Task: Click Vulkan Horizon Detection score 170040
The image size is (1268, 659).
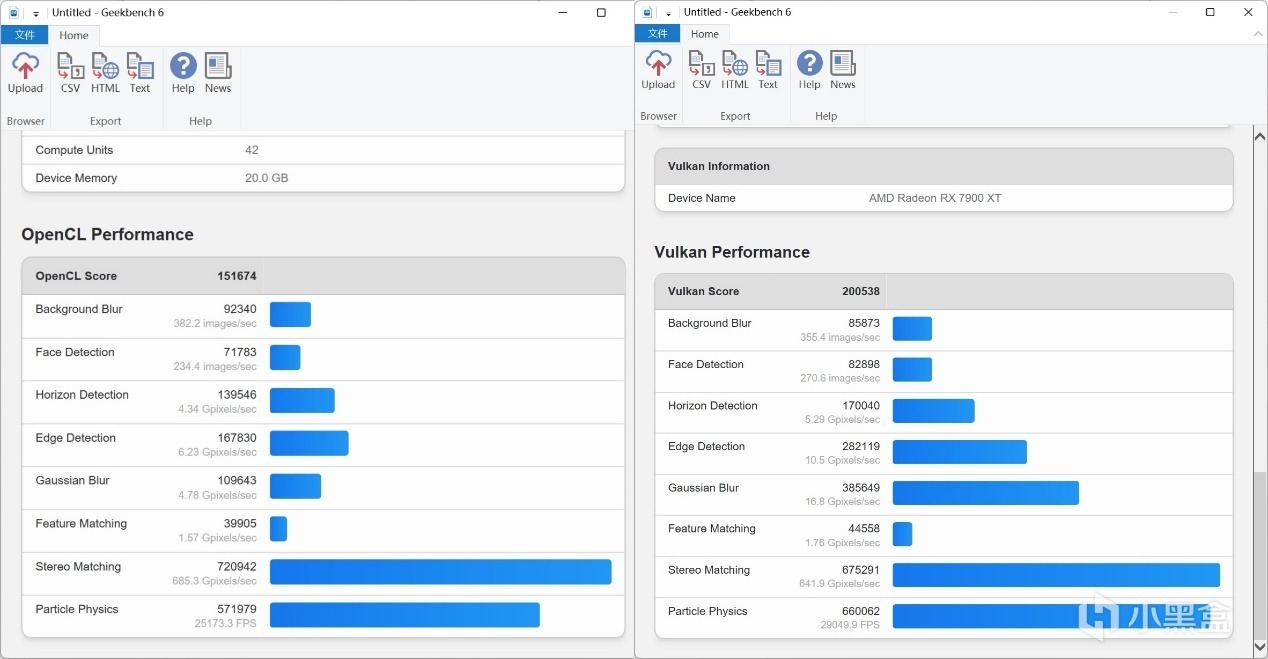Action: [x=861, y=406]
